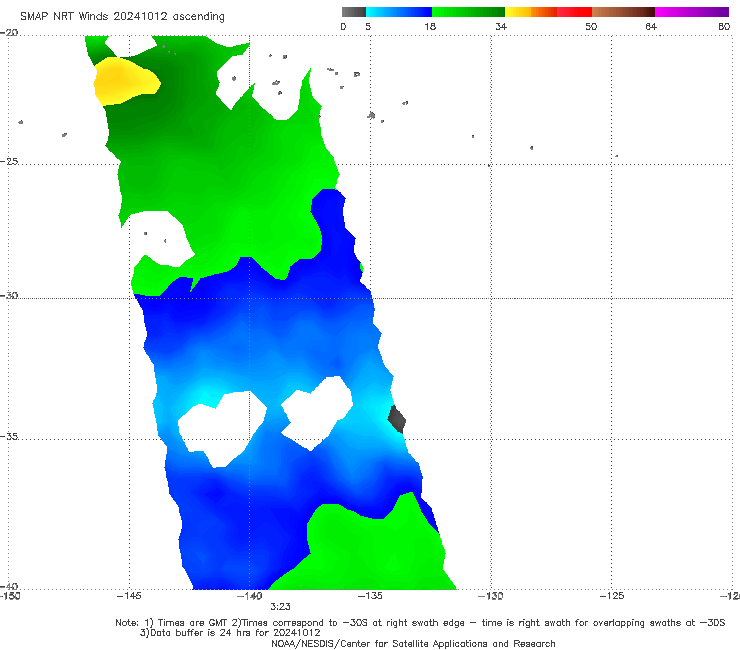Click the yellow high-wind patch on the map

click(125, 81)
